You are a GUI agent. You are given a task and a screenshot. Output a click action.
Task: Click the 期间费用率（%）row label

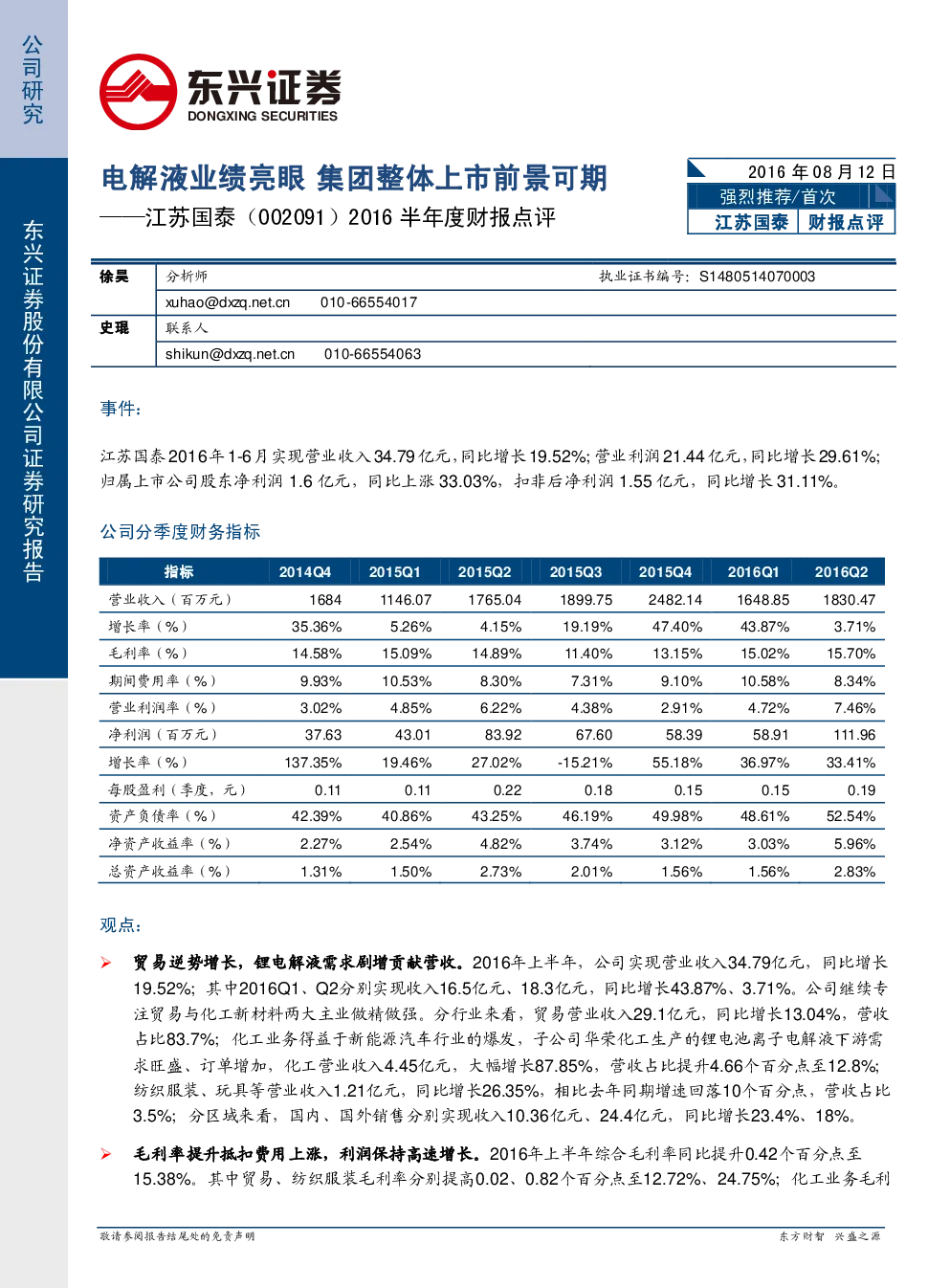coord(163,681)
